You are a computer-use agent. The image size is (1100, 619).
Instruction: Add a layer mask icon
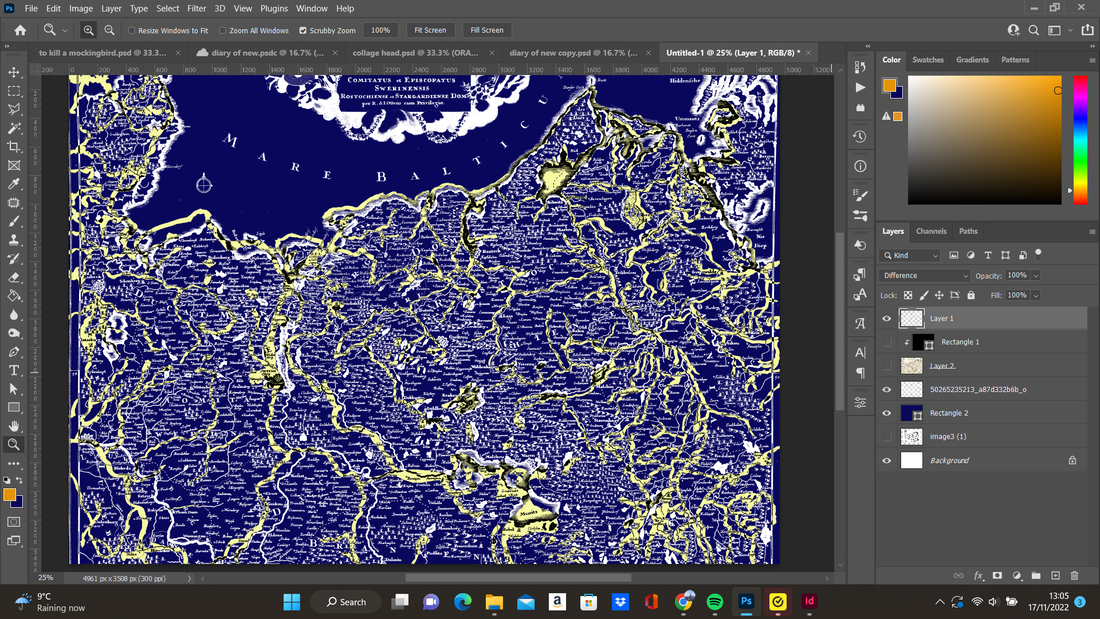[997, 575]
